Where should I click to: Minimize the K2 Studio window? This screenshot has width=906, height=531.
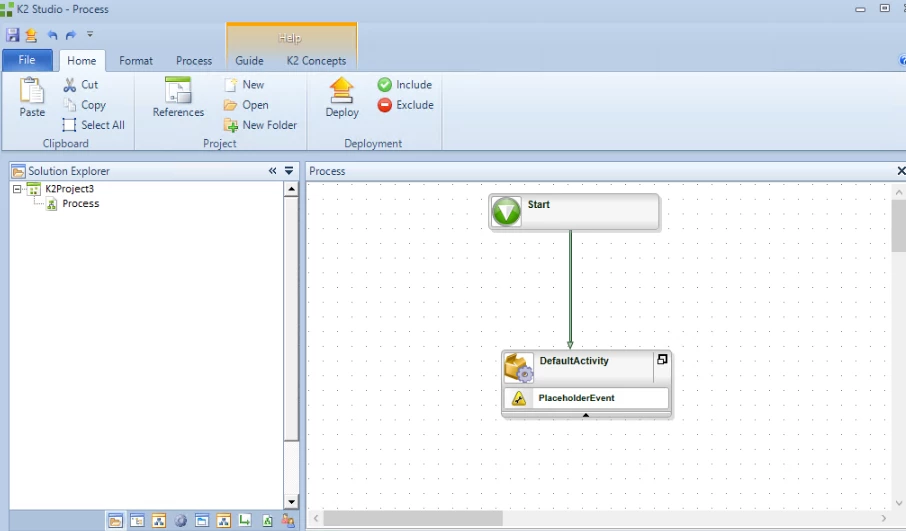point(860,9)
